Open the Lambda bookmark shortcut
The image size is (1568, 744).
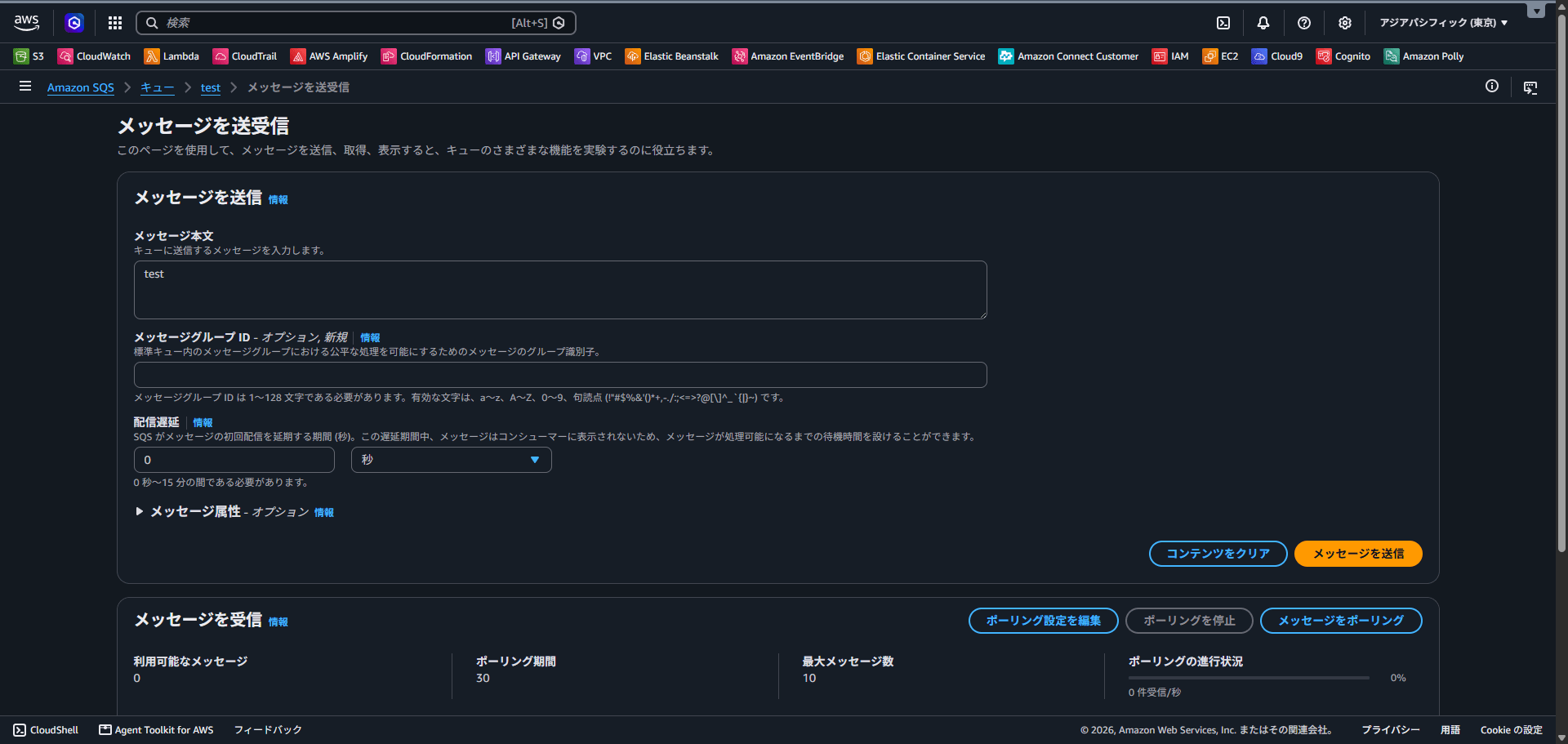tap(171, 56)
